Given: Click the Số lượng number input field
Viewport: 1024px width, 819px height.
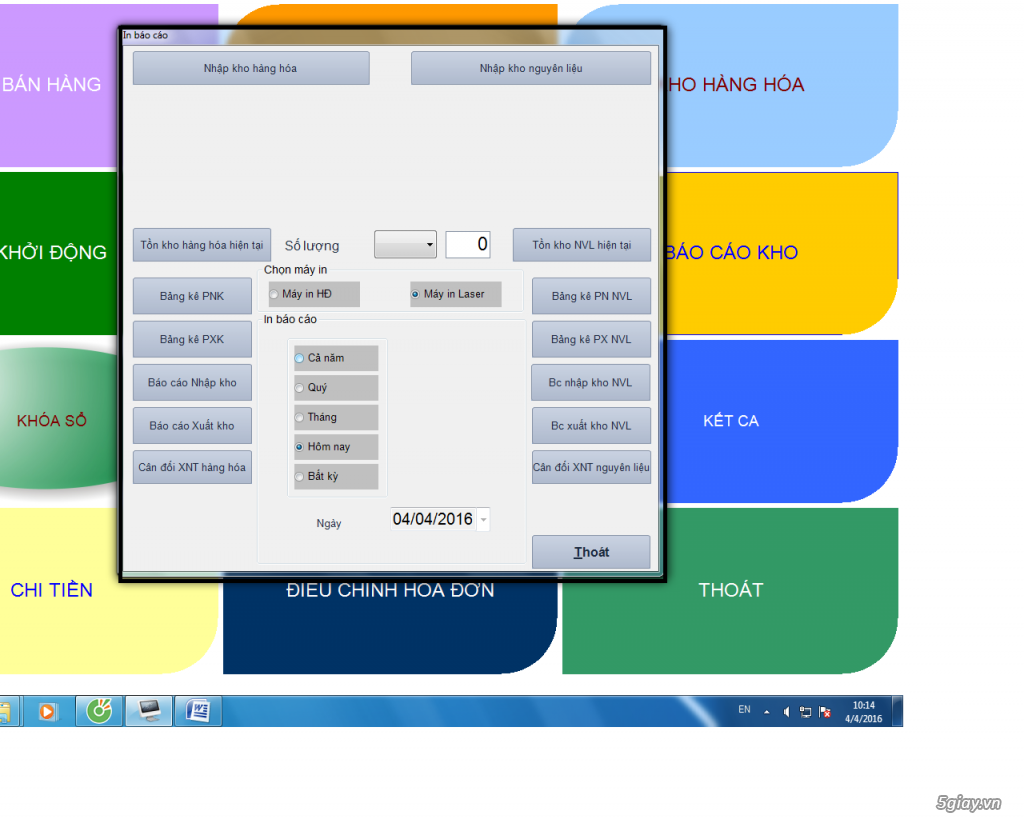Looking at the screenshot, I should click(468, 244).
